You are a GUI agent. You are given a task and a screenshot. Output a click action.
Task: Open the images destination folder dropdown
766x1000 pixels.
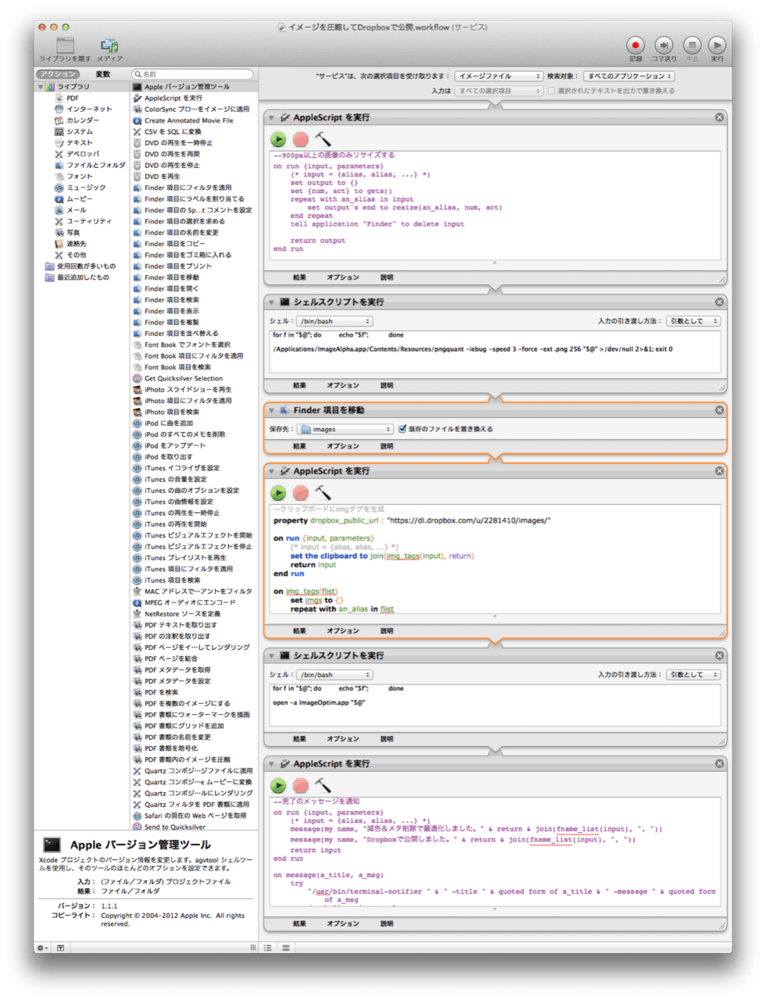coord(346,429)
